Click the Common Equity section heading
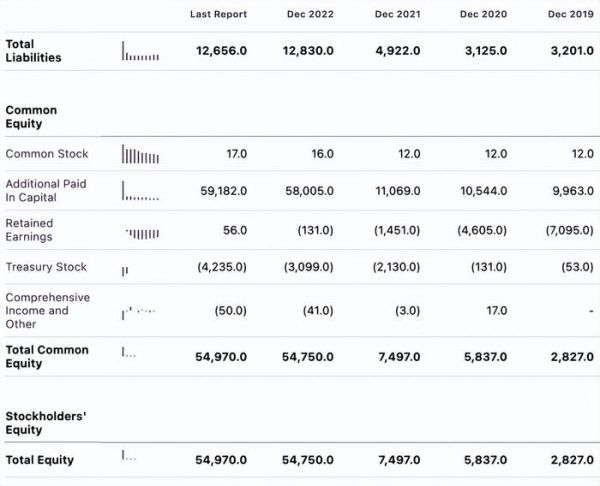The height and width of the screenshot is (486, 600). point(31,117)
